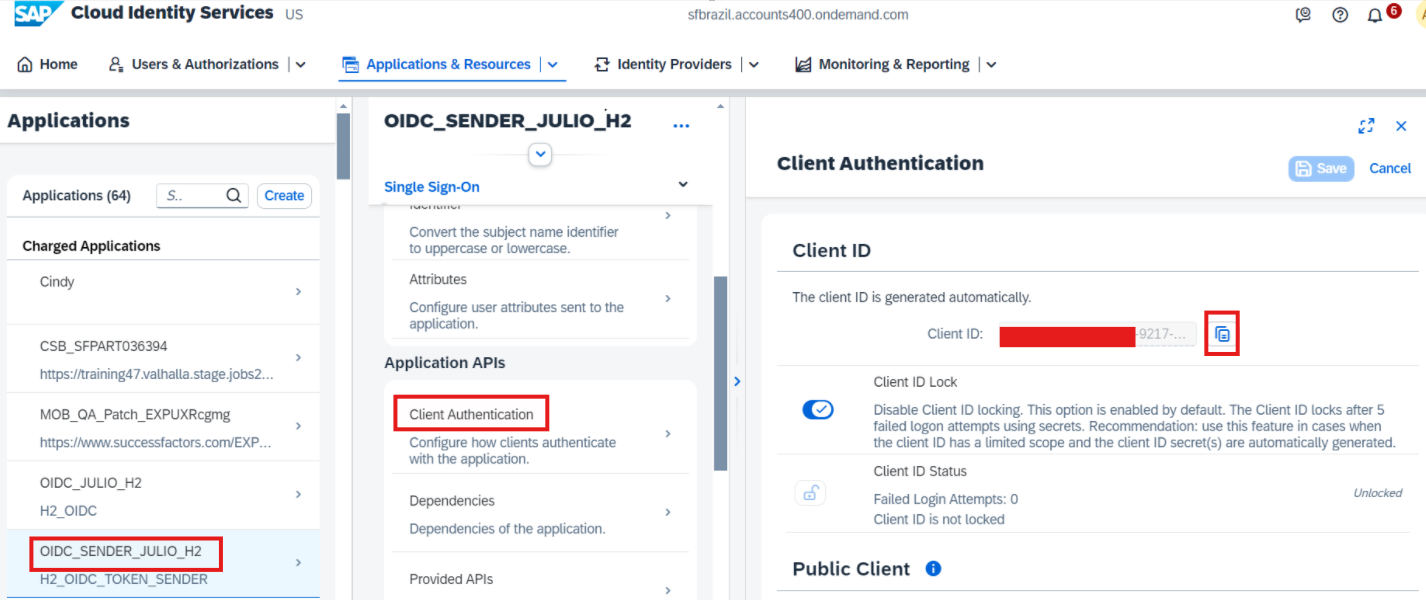This screenshot has width=1426, height=600.
Task: Close the Client Authentication panel
Action: (1401, 126)
